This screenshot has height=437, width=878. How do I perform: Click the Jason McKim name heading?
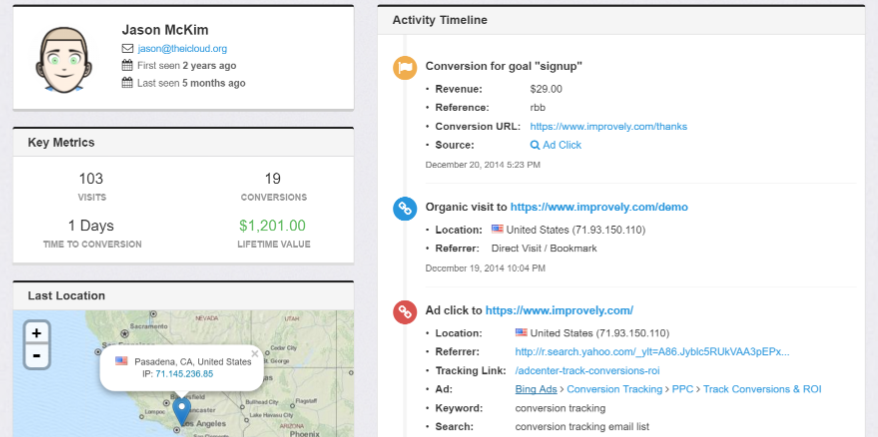[165, 30]
